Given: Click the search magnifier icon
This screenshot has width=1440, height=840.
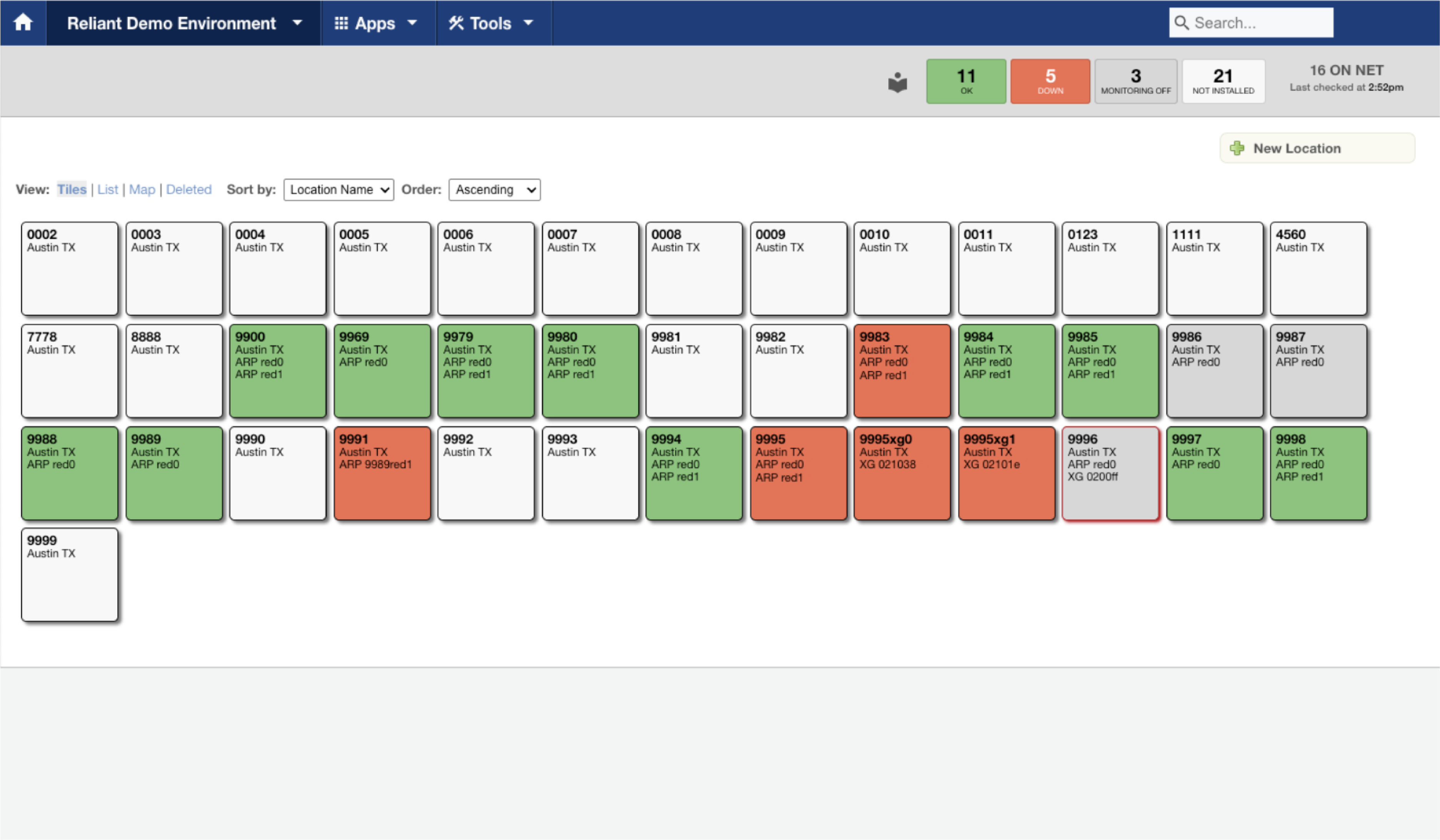Looking at the screenshot, I should (1181, 23).
